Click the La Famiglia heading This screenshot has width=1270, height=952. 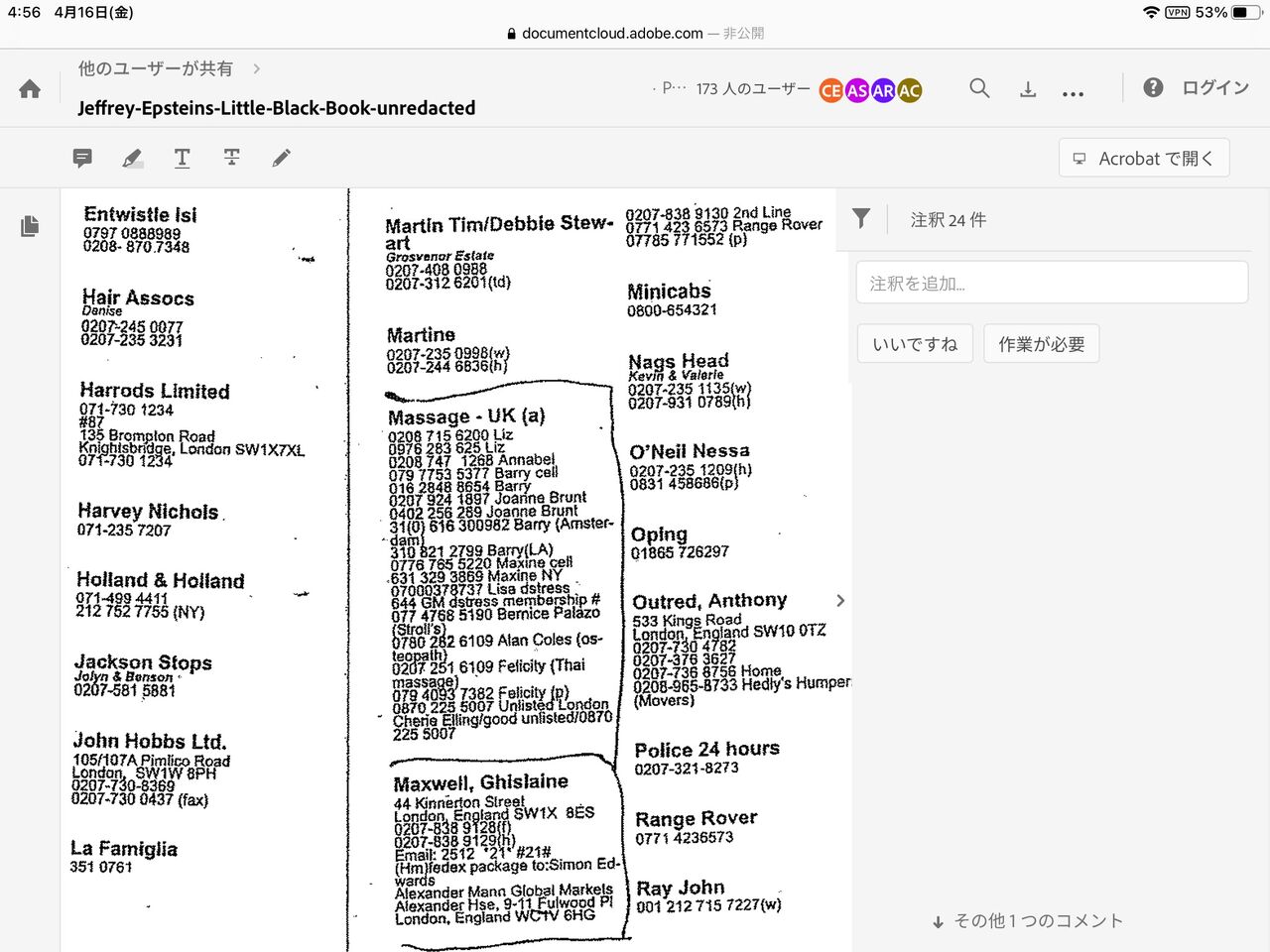click(x=124, y=848)
